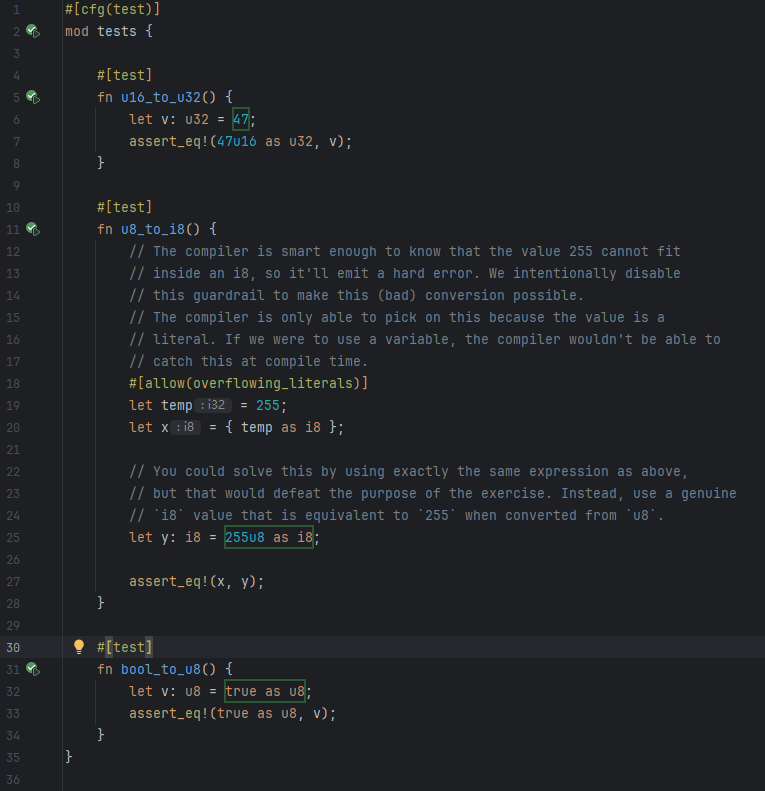The image size is (765, 791).
Task: Click the i8 inlay type hint after x
Action: (x=187, y=427)
